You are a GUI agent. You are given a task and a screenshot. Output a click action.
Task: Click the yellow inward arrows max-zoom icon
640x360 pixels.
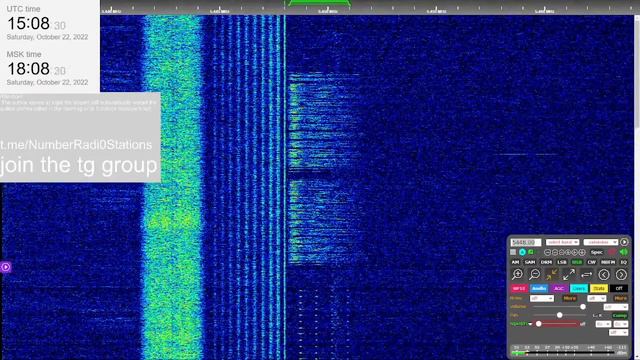pyautogui.click(x=551, y=274)
